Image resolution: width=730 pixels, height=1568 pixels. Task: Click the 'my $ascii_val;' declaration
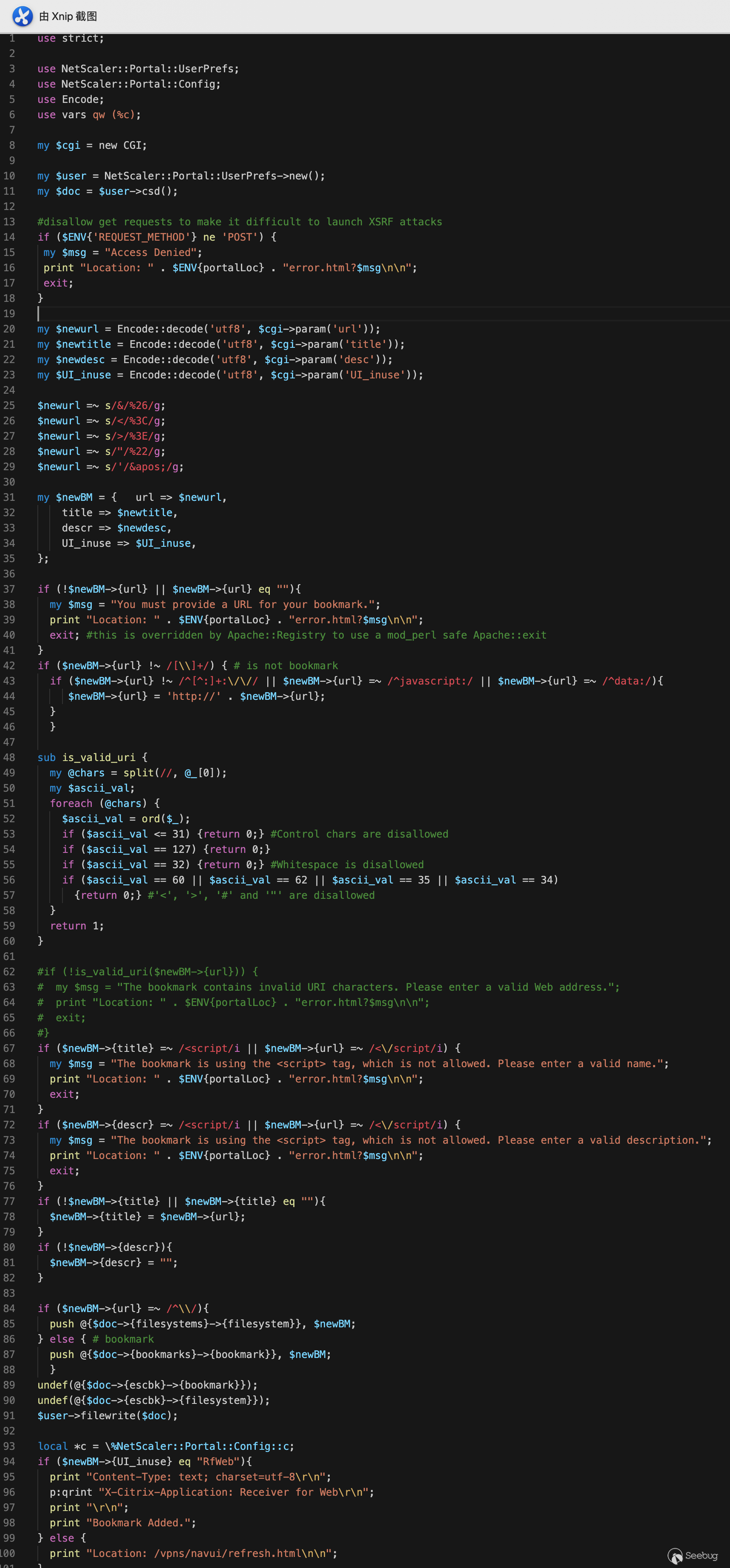93,788
